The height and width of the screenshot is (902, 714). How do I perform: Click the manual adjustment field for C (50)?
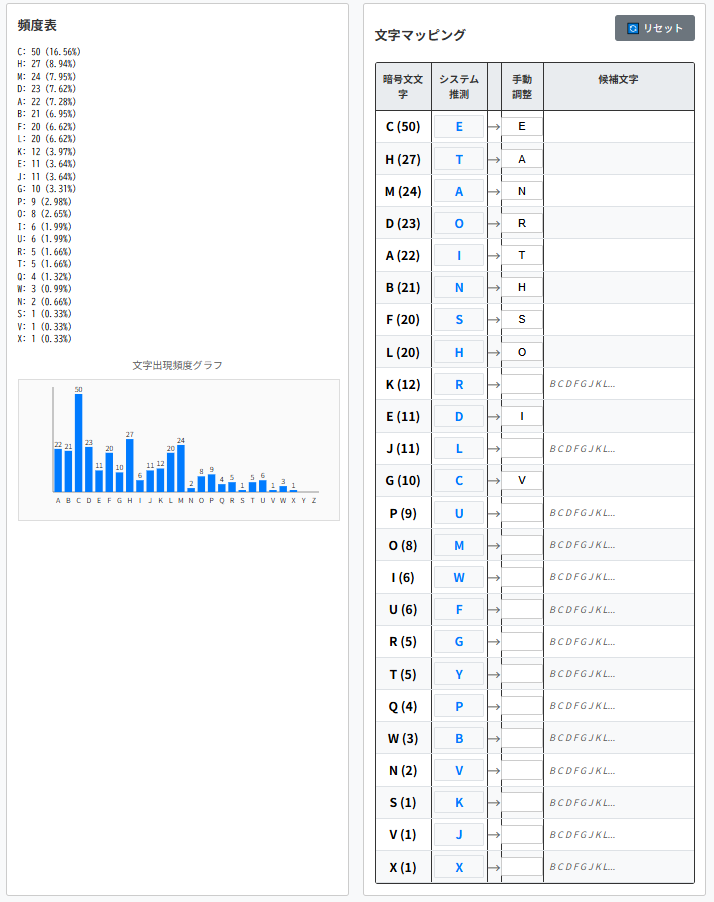point(522,127)
